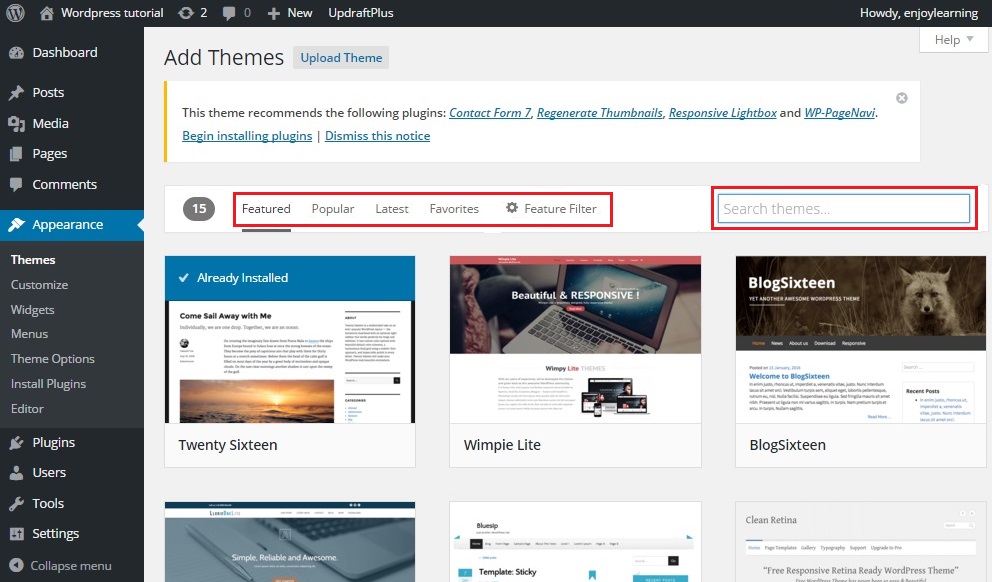Open Menus in the Appearance submenu

click(29, 334)
